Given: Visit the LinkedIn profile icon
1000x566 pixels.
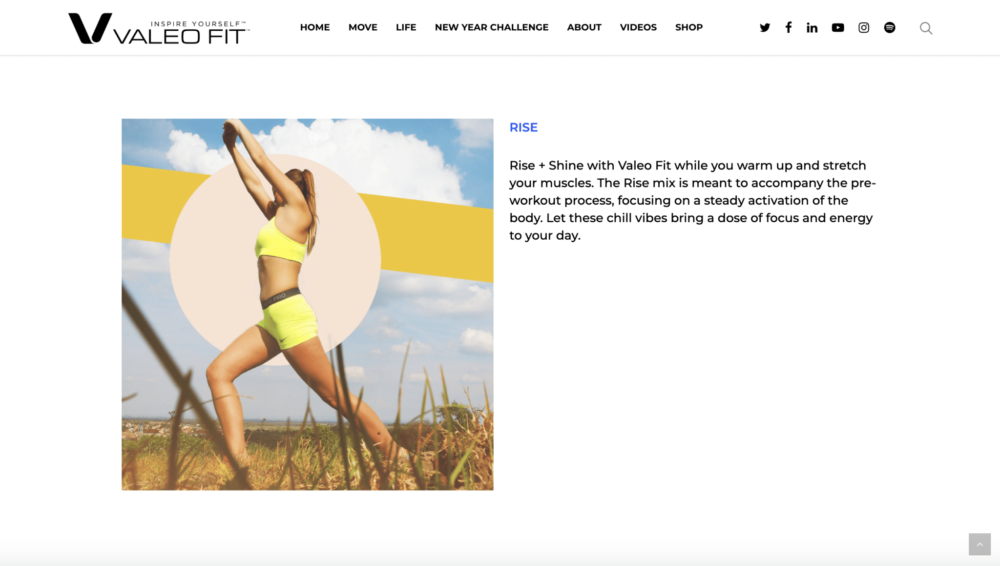Looking at the screenshot, I should (812, 27).
